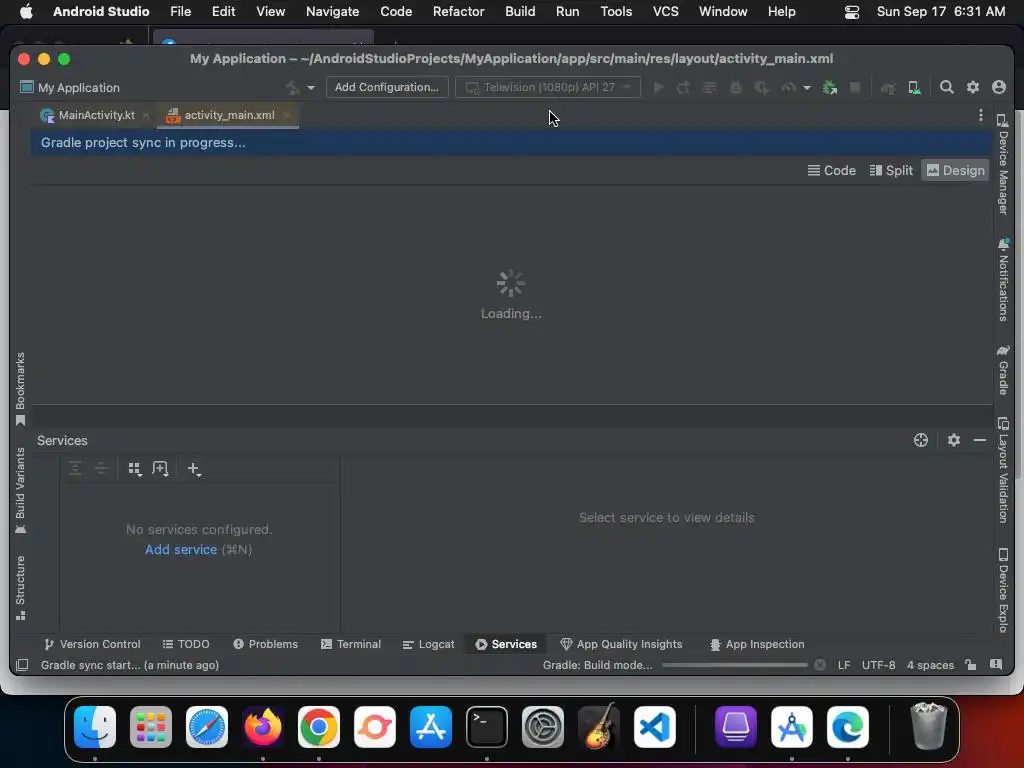Open the Build Variants tool window
This screenshot has width=1024, height=768.
[20, 490]
